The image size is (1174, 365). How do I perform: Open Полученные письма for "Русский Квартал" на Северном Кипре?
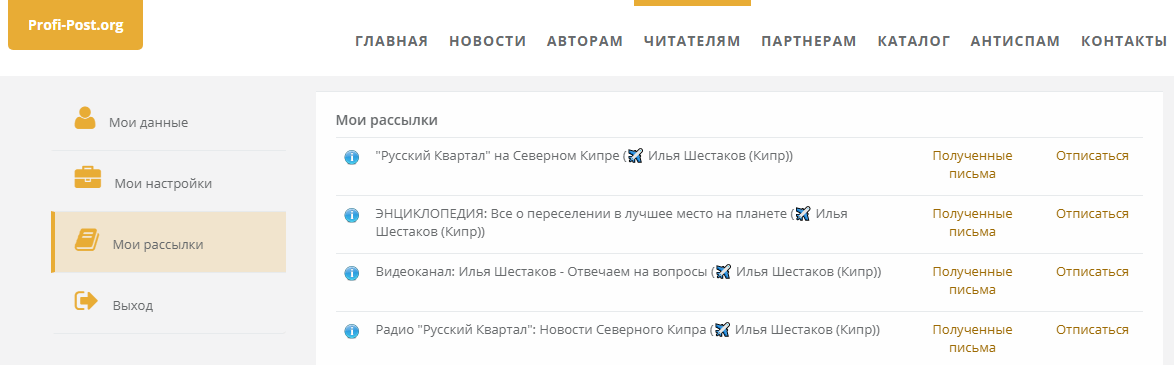click(x=972, y=165)
